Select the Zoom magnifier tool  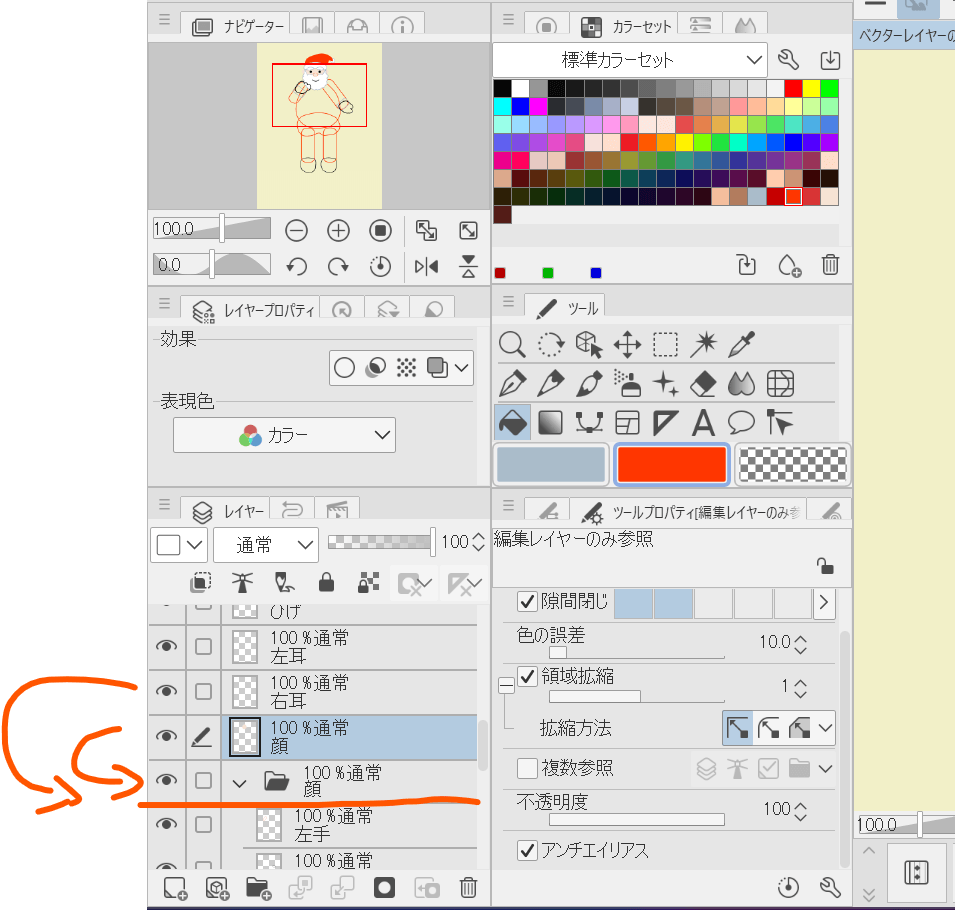coord(512,345)
